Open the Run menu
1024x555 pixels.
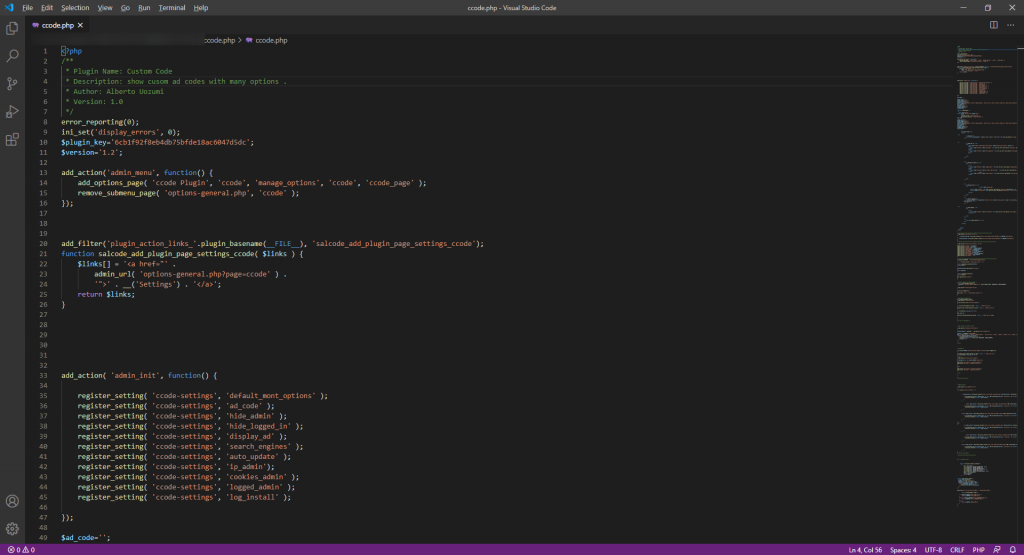coord(144,8)
